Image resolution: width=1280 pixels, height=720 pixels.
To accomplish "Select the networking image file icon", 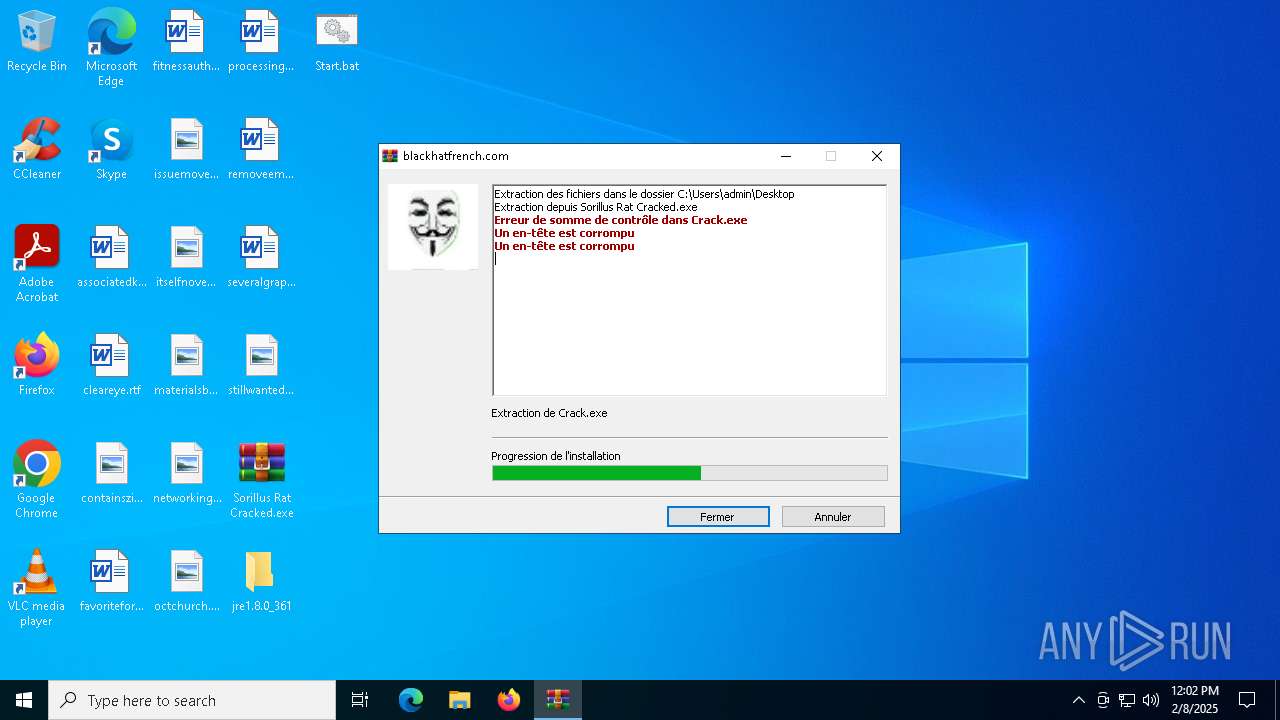I will click(186, 474).
